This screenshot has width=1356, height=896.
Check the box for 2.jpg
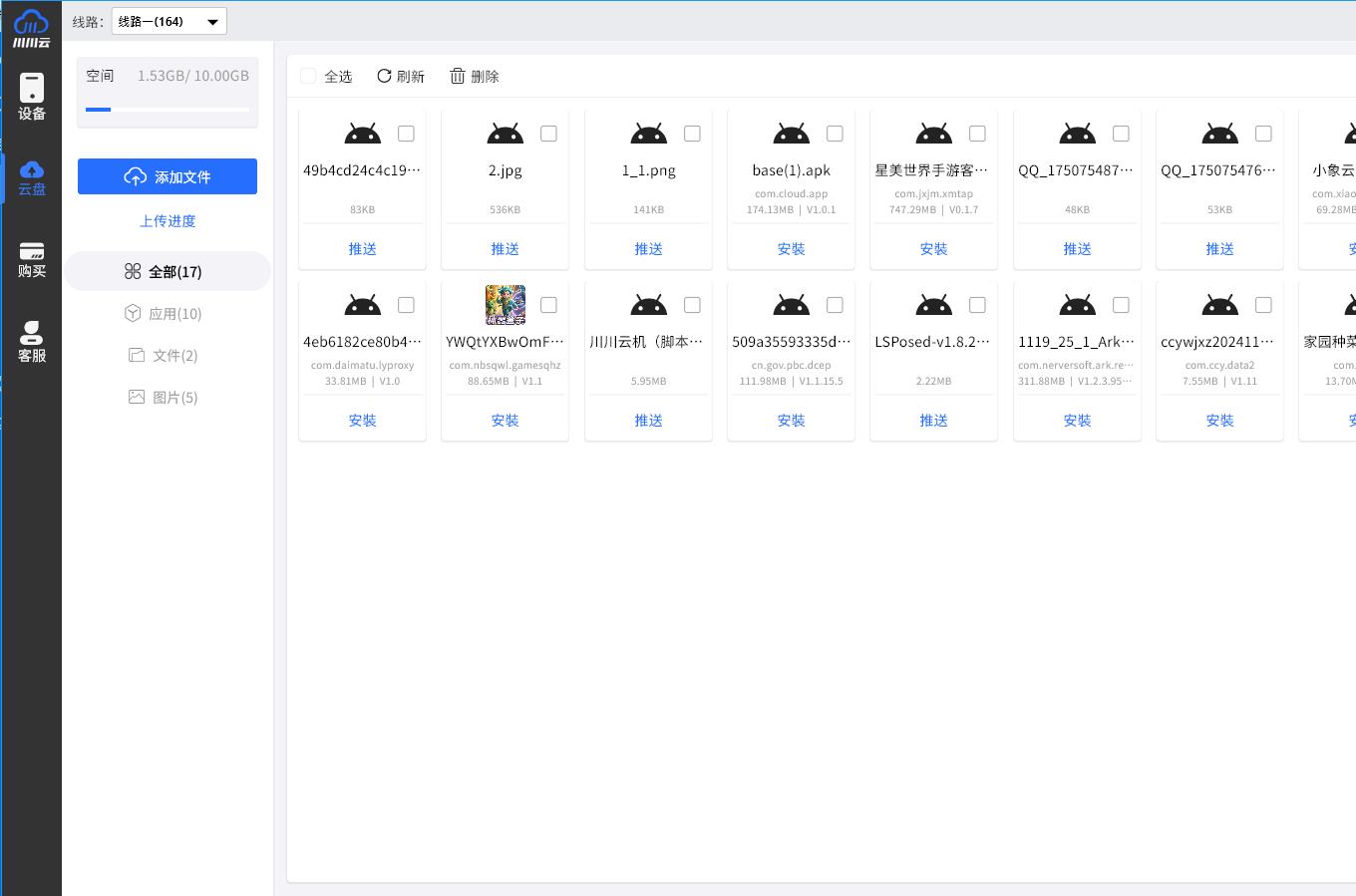[548, 134]
